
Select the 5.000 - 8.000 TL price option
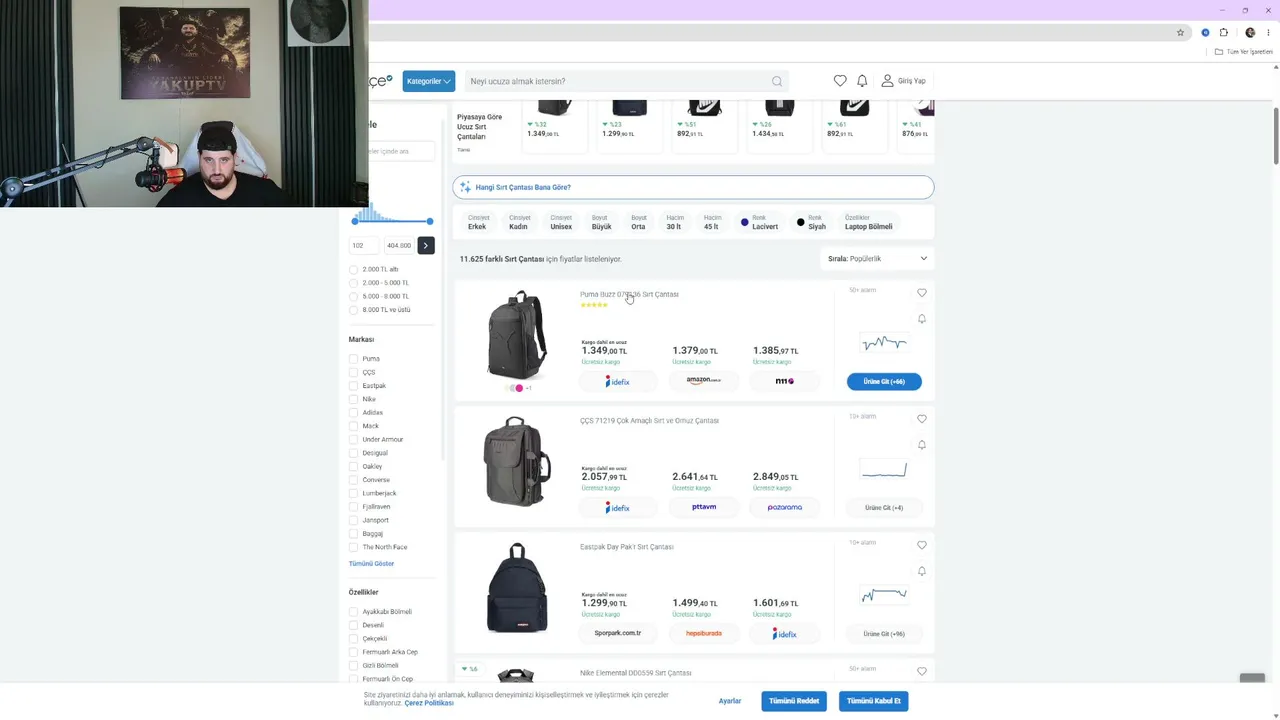pos(353,297)
